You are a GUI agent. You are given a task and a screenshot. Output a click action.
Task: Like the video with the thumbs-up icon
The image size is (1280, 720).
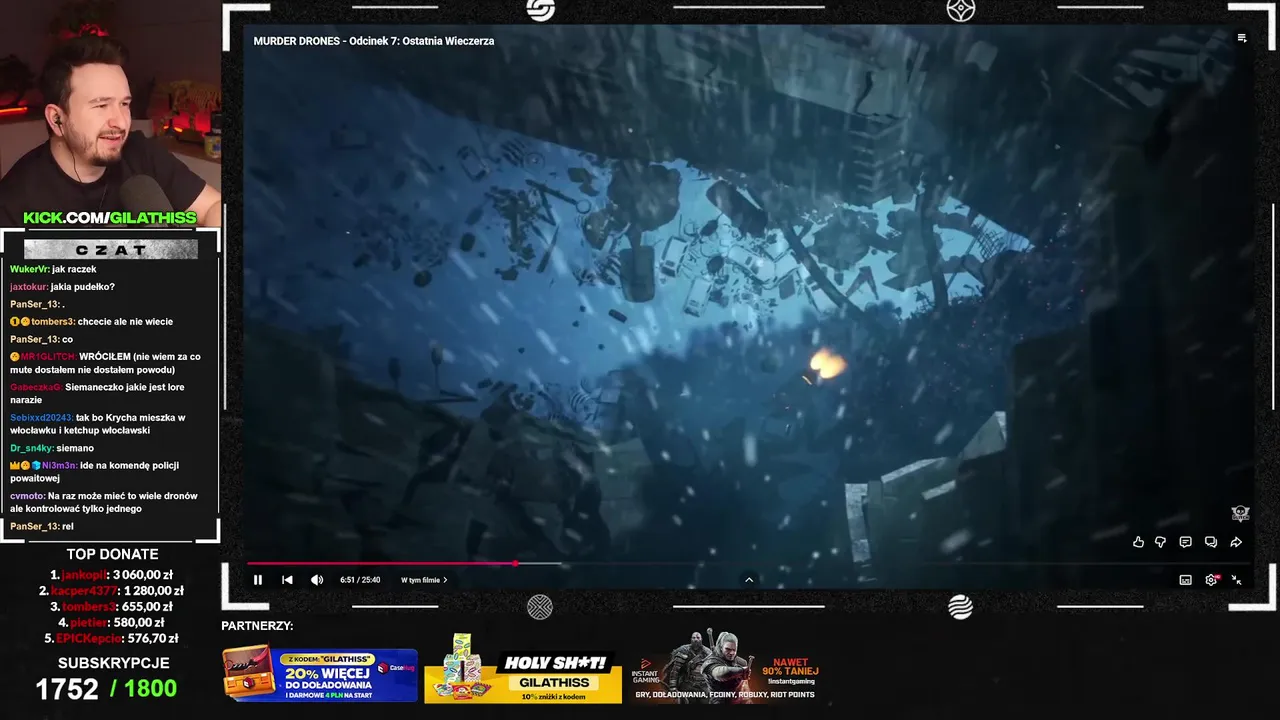coord(1138,542)
